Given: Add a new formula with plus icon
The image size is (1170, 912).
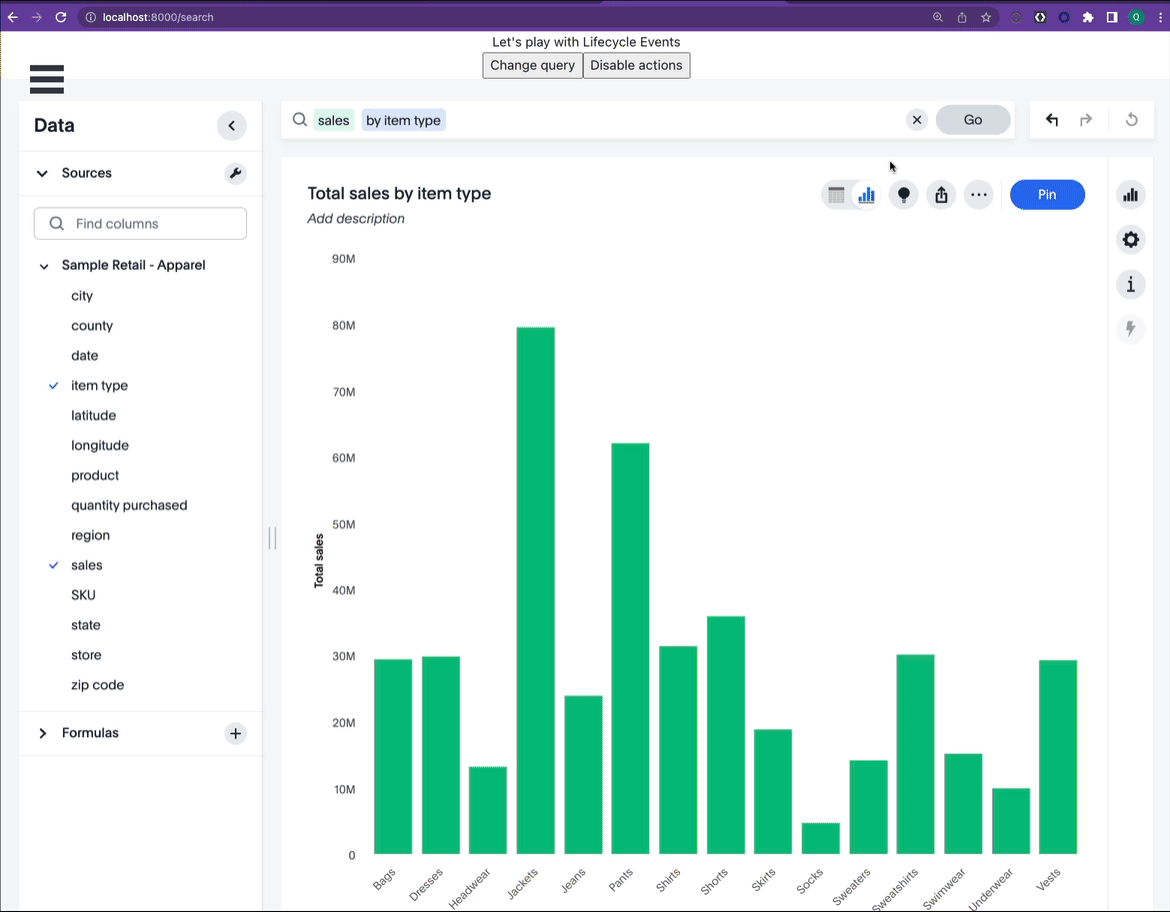Looking at the screenshot, I should pyautogui.click(x=235, y=733).
